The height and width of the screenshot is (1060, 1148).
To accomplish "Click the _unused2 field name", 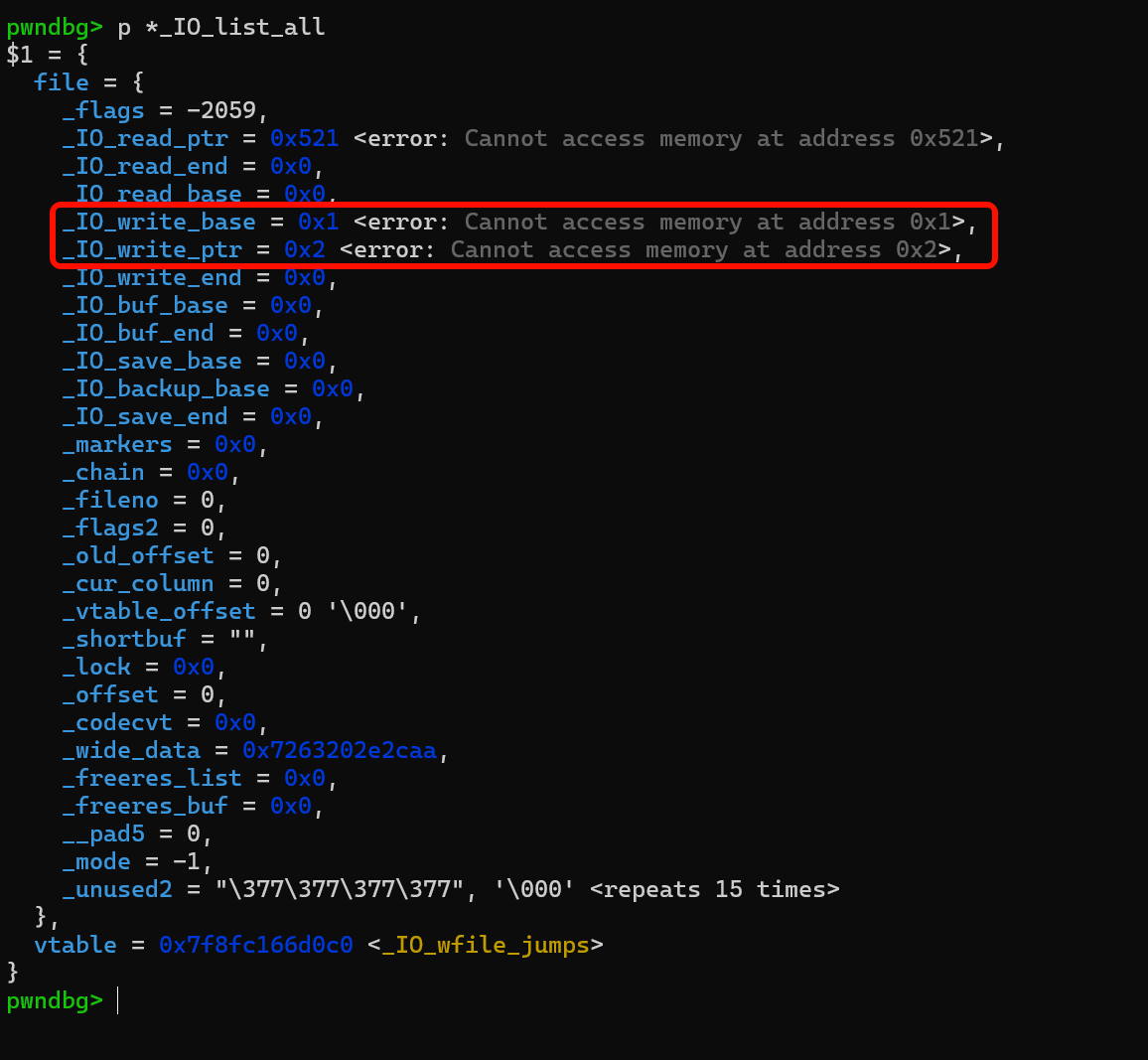I will click(117, 890).
